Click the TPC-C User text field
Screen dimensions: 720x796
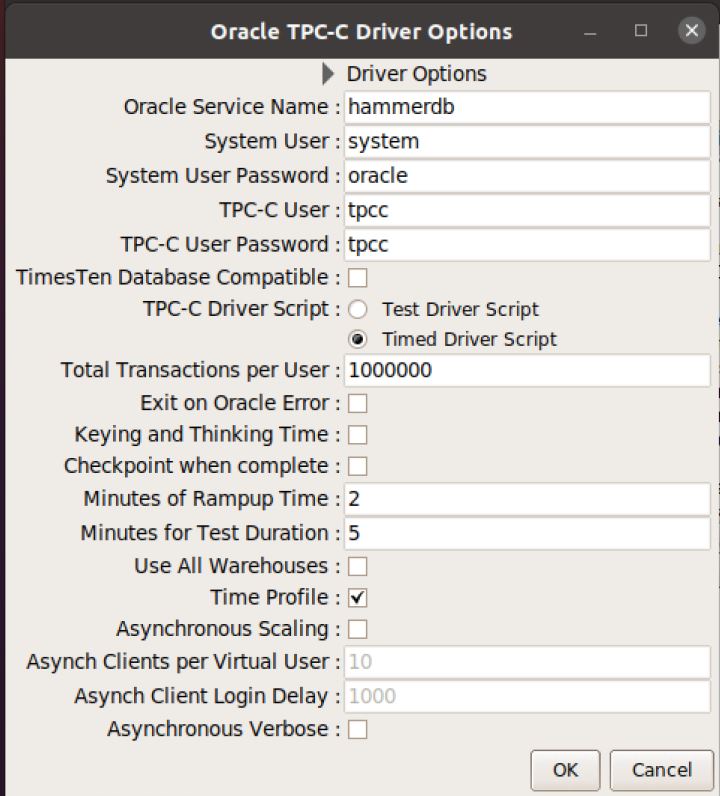pyautogui.click(x=526, y=210)
